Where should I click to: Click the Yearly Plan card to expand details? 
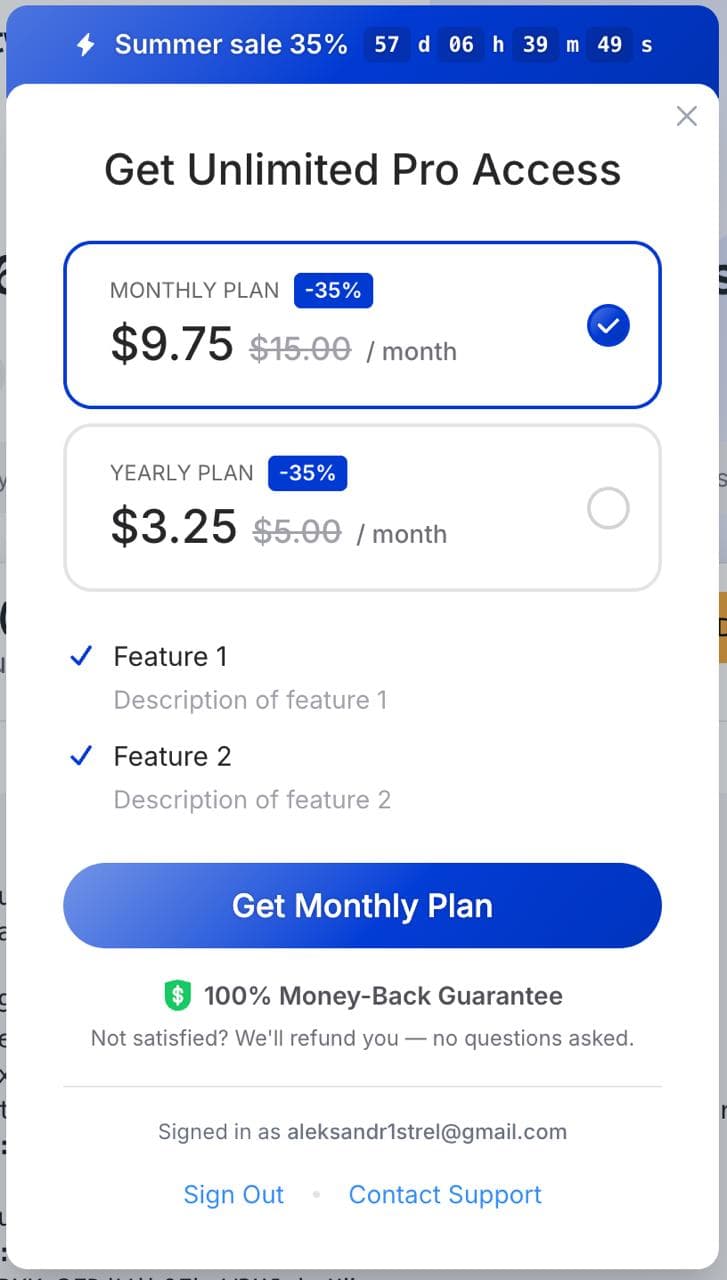coord(362,505)
